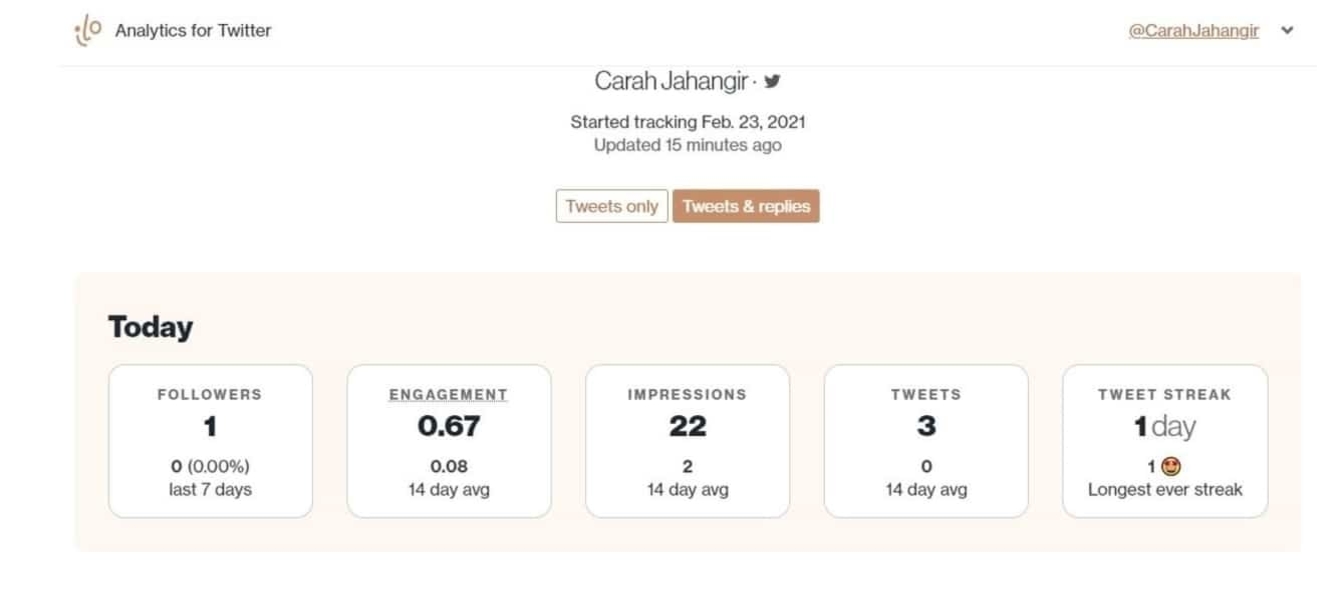Click the smiley emoji in Tweet Streak
The width and height of the screenshot is (1342, 592).
pos(1171,466)
